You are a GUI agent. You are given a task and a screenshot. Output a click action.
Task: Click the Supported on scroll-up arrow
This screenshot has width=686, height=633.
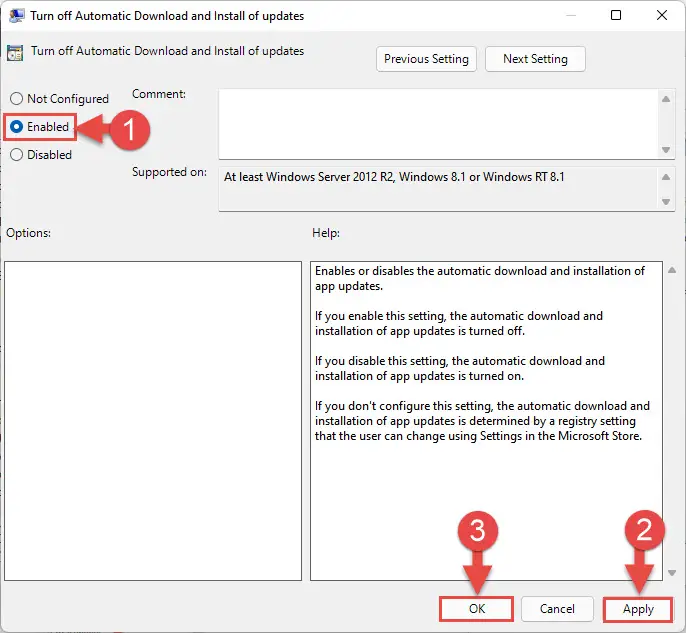(x=666, y=177)
